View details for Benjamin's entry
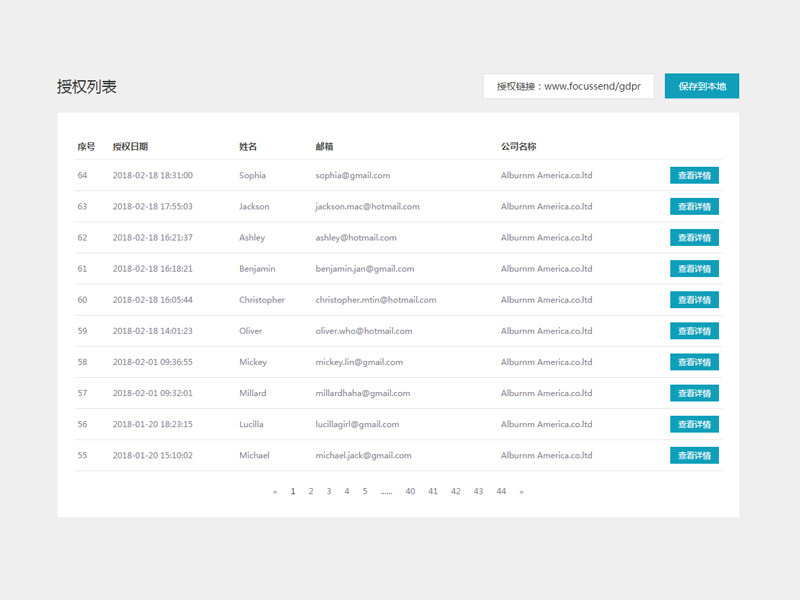Image resolution: width=800 pixels, height=600 pixels. pyautogui.click(x=694, y=269)
